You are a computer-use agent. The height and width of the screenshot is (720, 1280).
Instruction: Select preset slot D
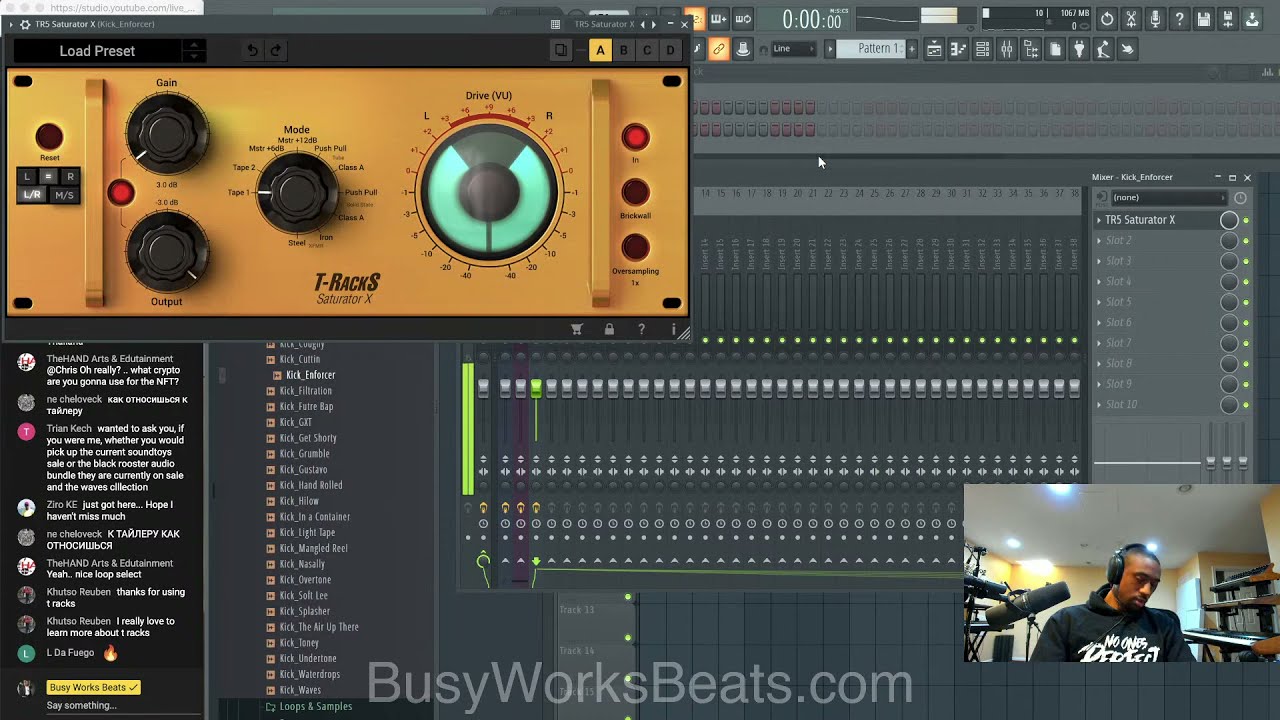click(x=670, y=50)
